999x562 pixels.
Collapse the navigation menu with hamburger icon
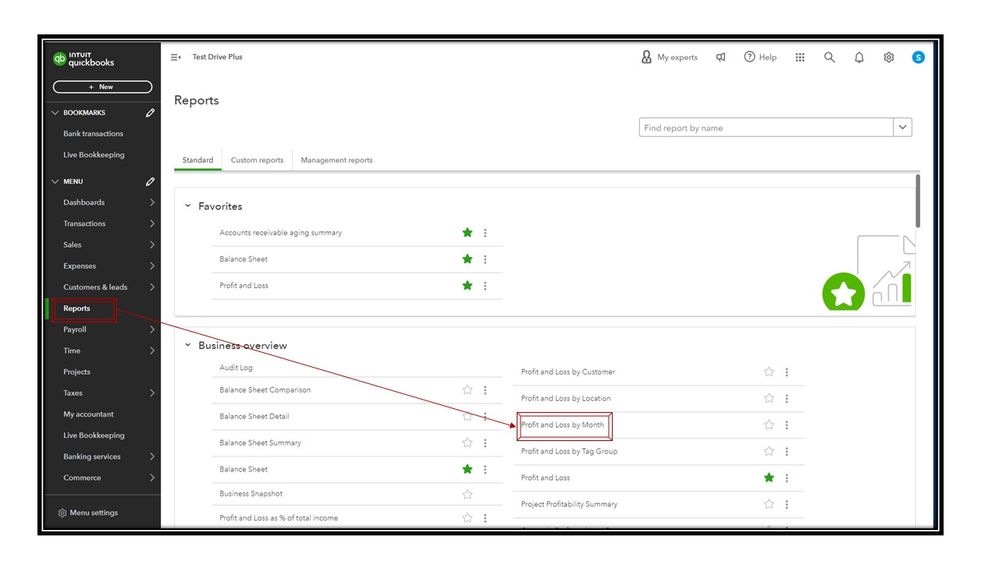coord(175,57)
